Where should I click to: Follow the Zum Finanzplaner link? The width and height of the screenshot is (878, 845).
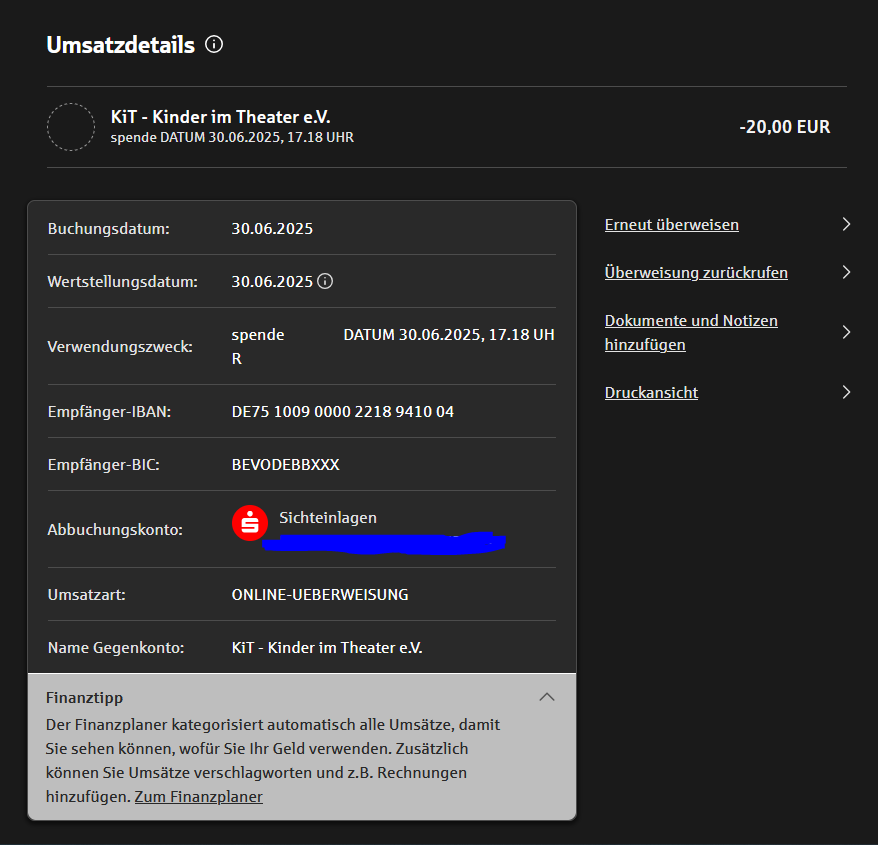tap(198, 796)
